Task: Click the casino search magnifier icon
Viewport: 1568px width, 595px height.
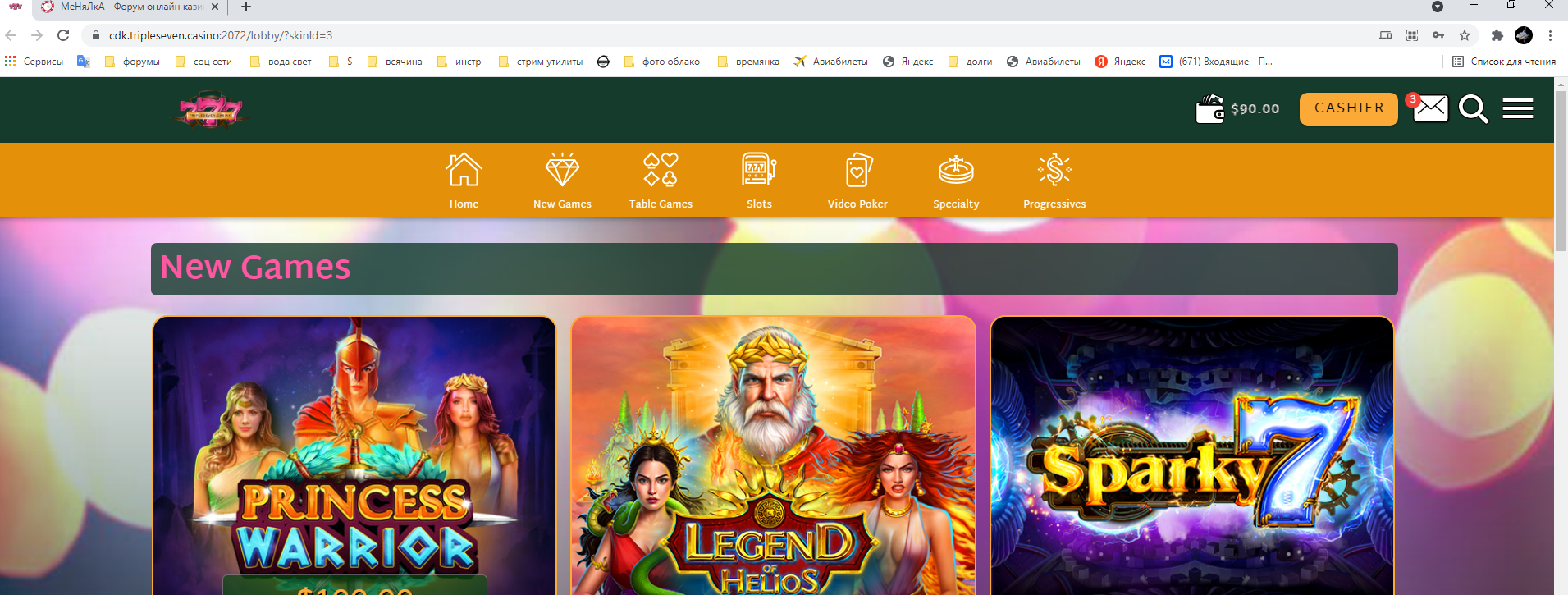Action: point(1474,109)
